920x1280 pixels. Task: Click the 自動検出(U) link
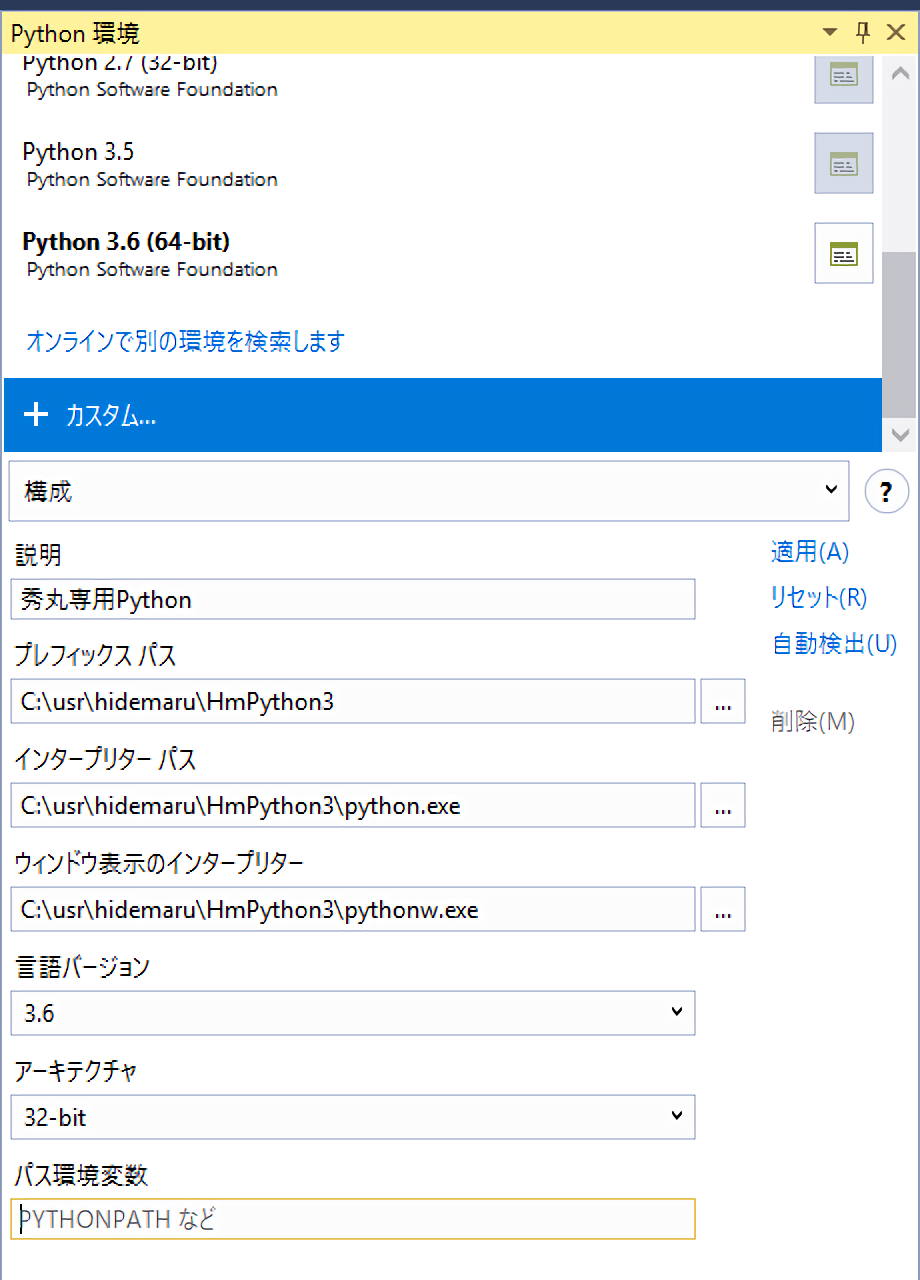[x=834, y=644]
